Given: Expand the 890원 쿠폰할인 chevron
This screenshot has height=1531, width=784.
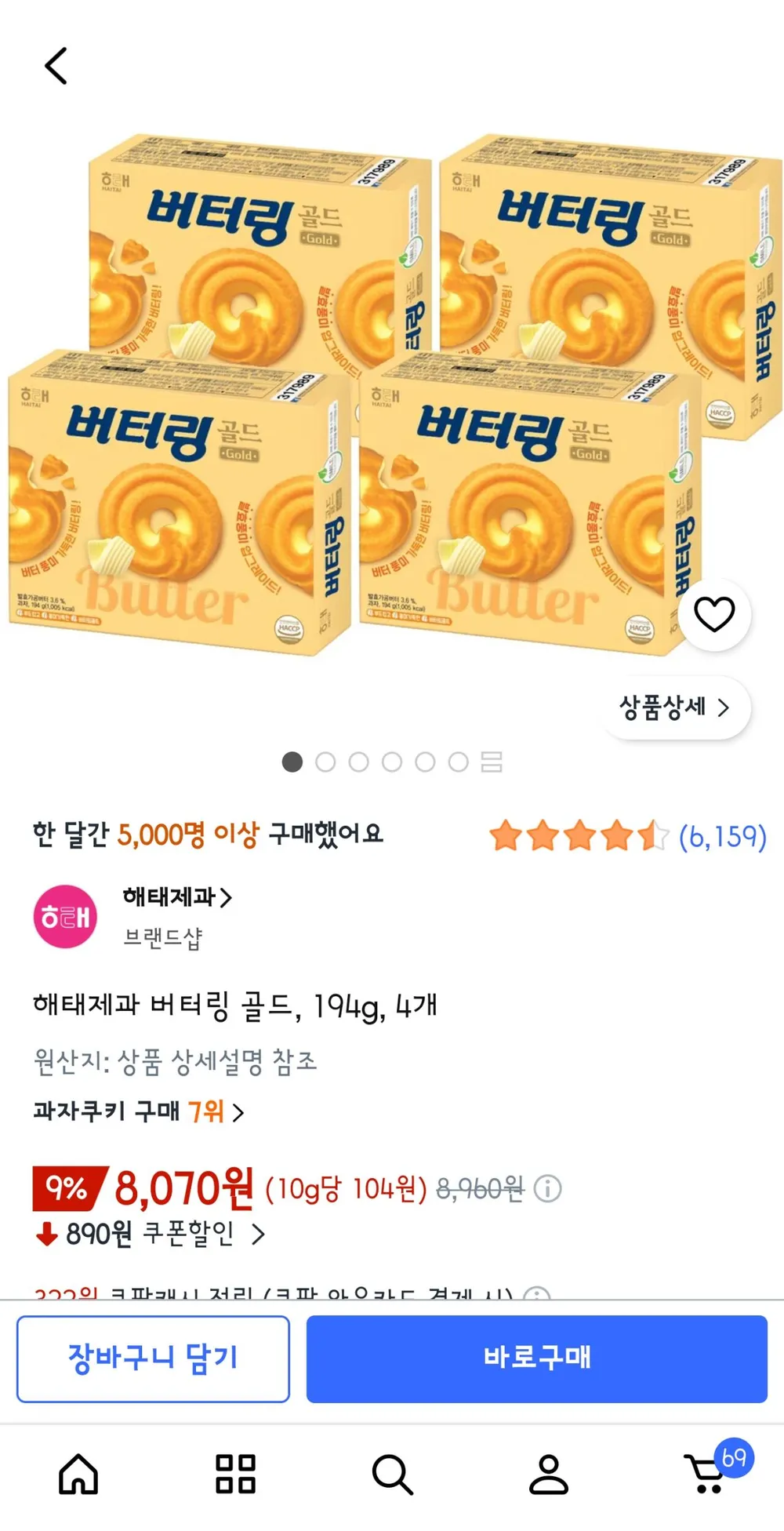Looking at the screenshot, I should (258, 1235).
